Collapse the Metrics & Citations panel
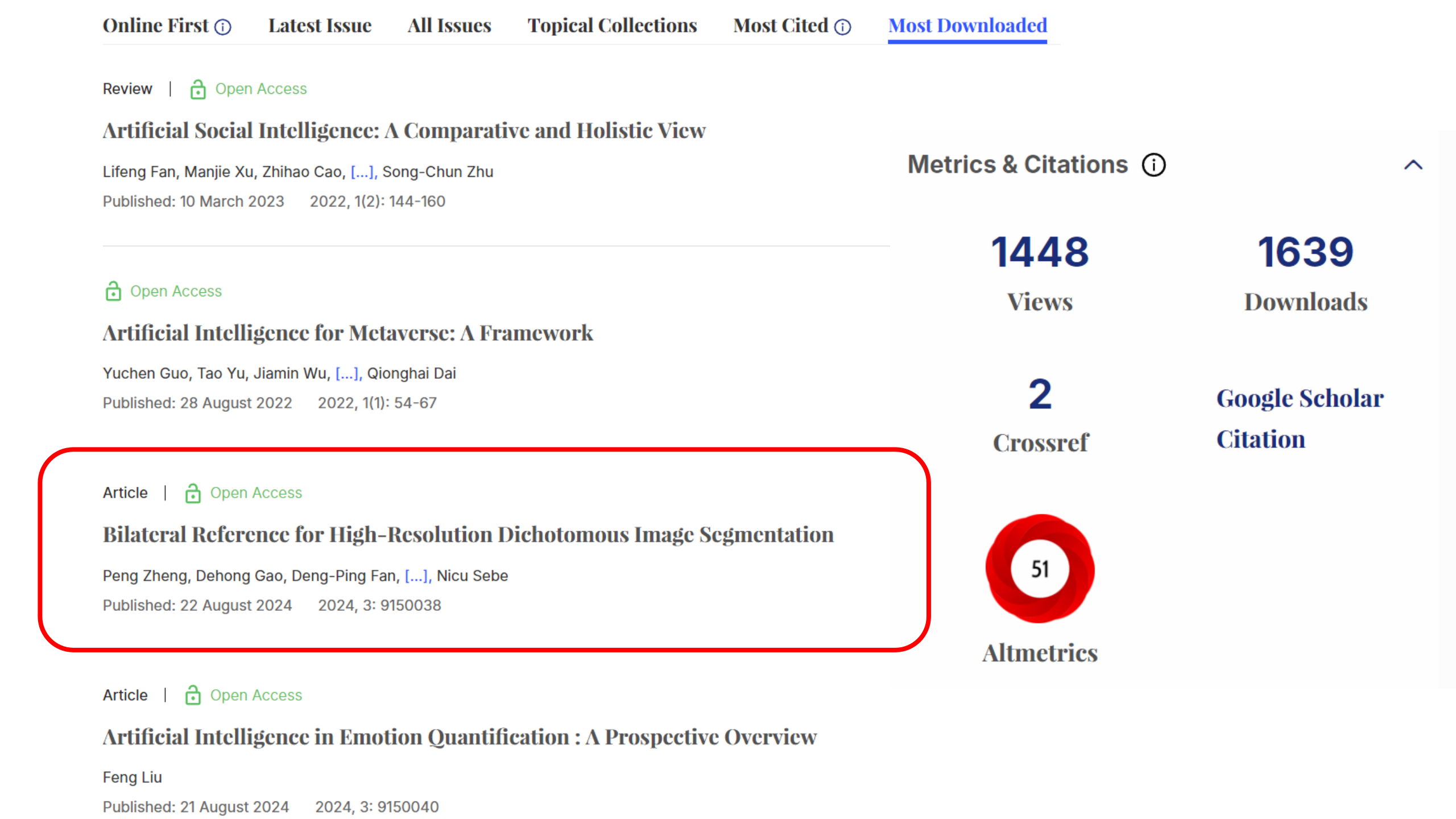The image size is (1456, 819). point(1413,165)
